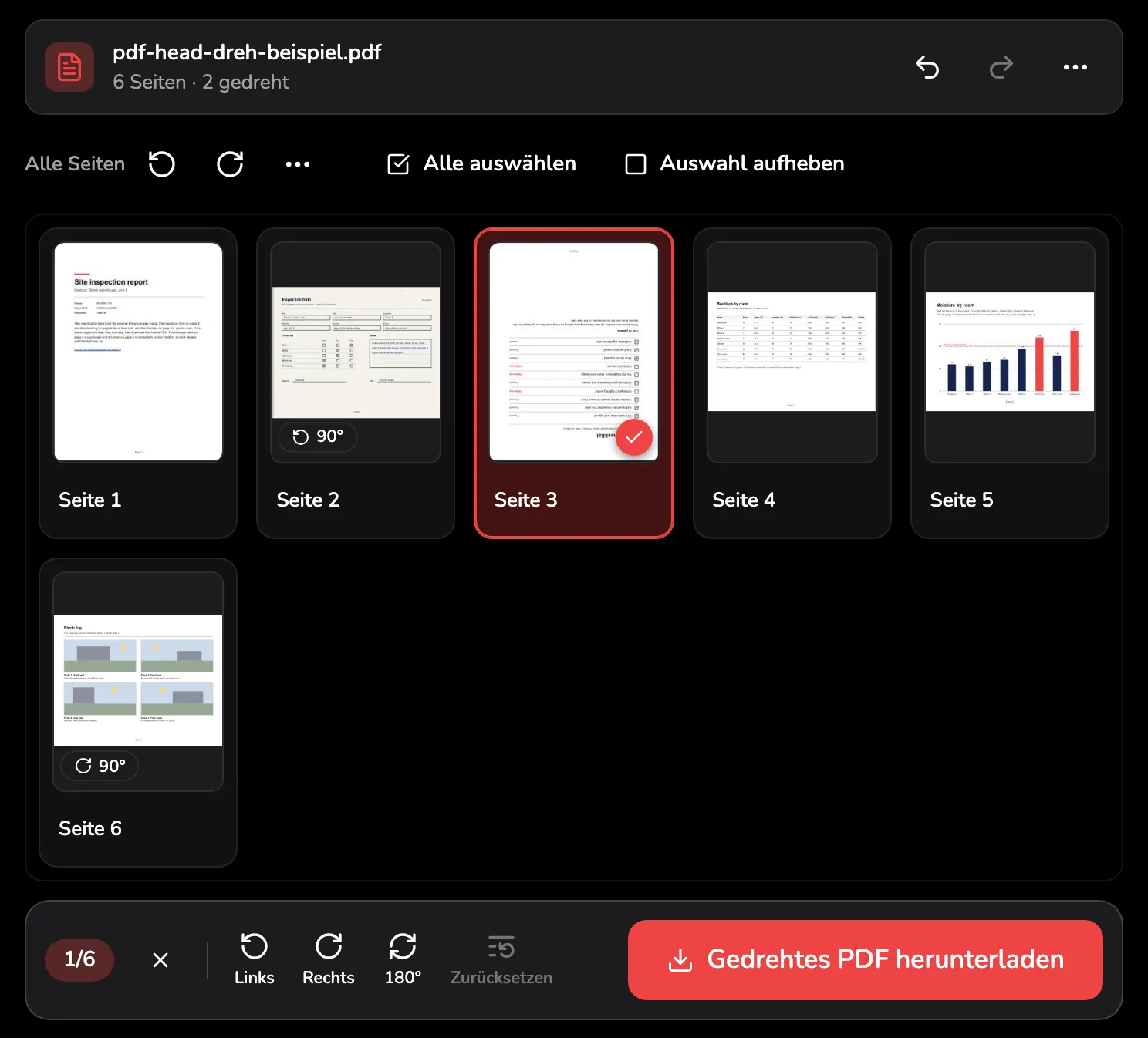This screenshot has height=1038, width=1148.
Task: Open the Alle Seiten more options menu
Action: [298, 163]
